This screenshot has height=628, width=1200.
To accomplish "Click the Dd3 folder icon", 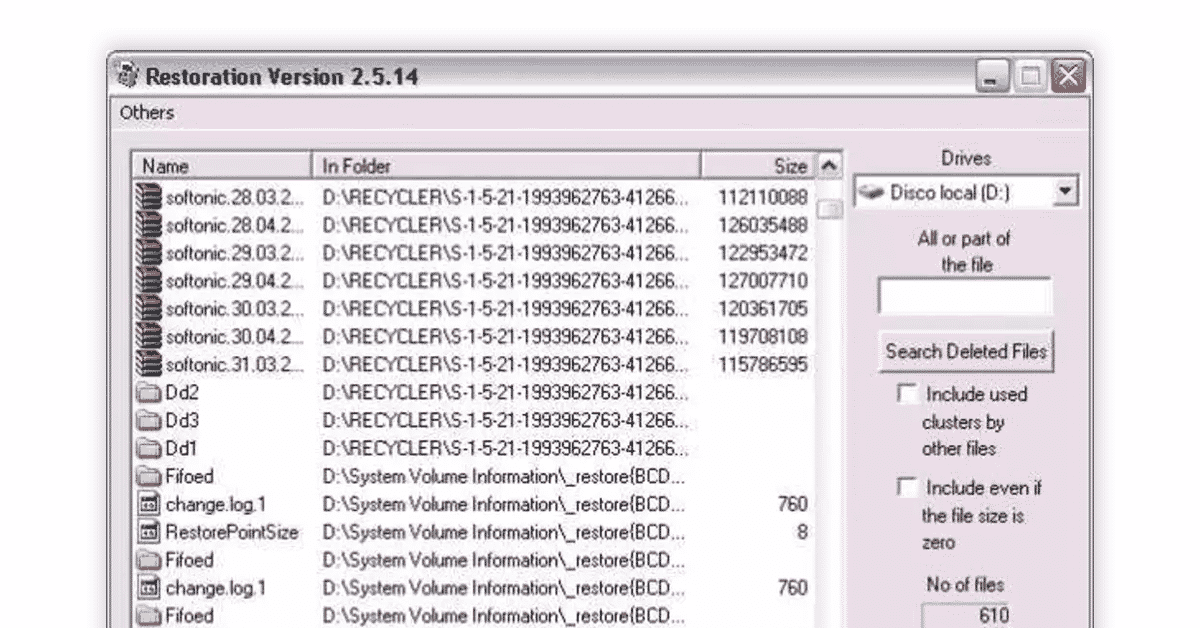I will click(149, 421).
